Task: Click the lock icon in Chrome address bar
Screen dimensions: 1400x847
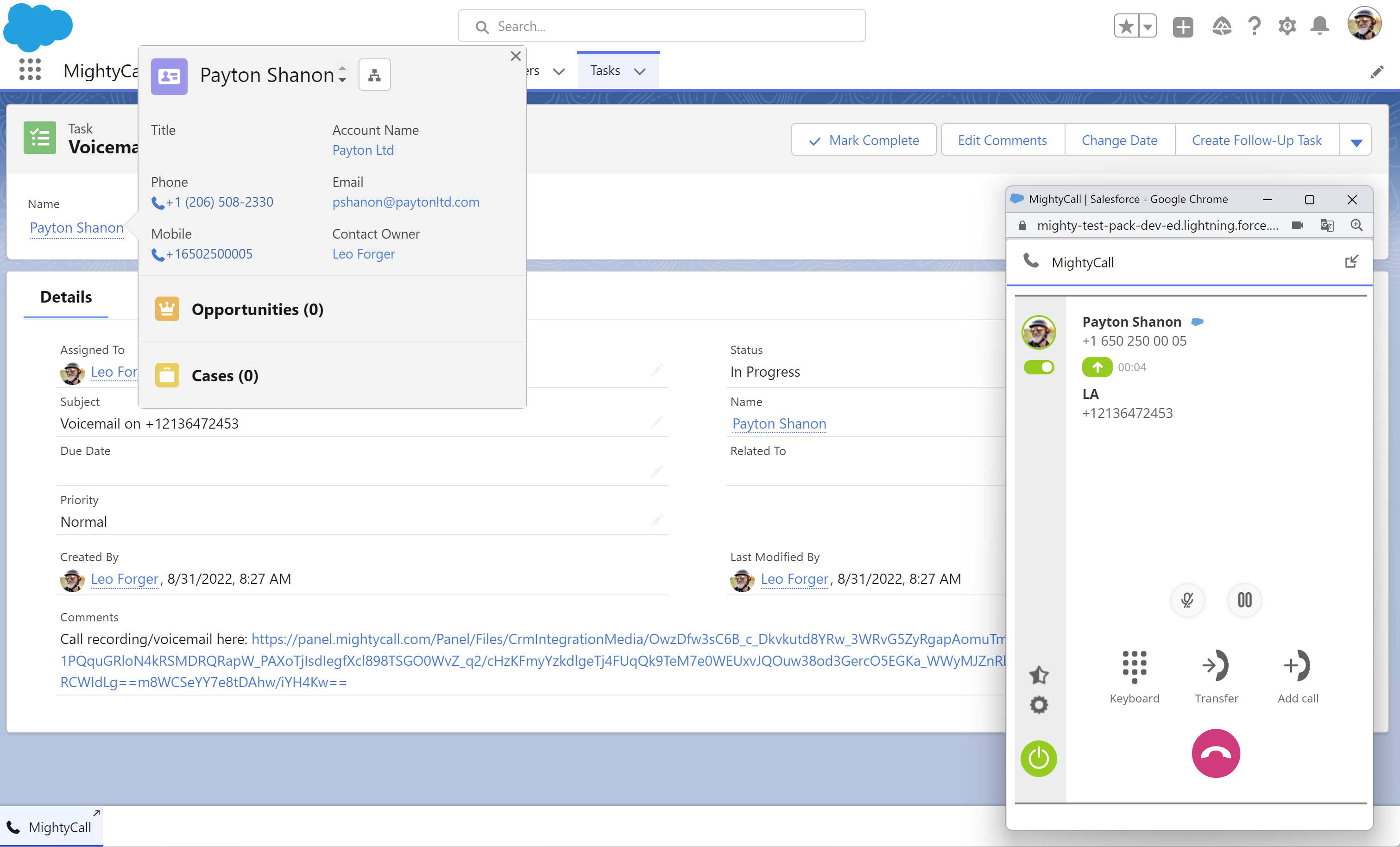Action: (x=1022, y=226)
